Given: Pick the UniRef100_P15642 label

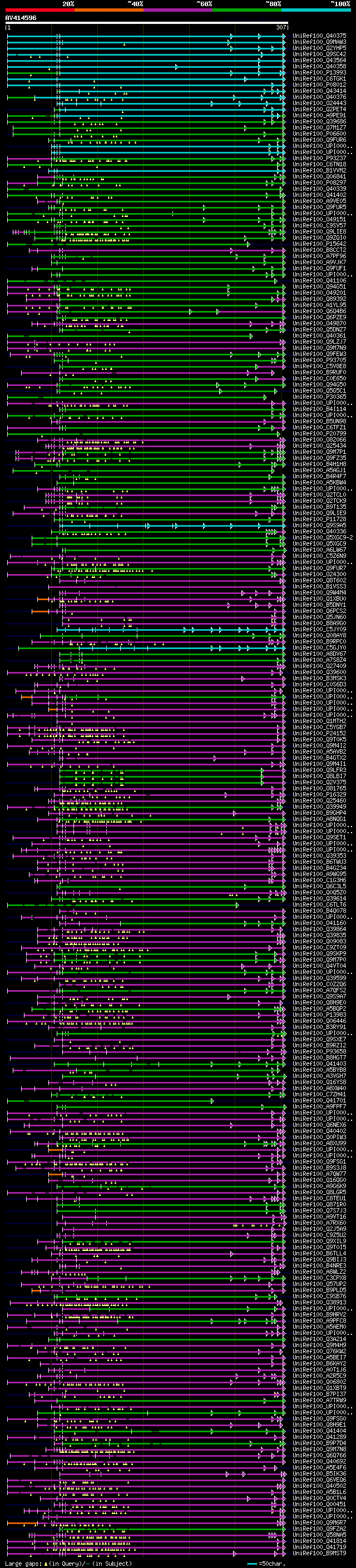Looking at the screenshot, I should (319, 244).
